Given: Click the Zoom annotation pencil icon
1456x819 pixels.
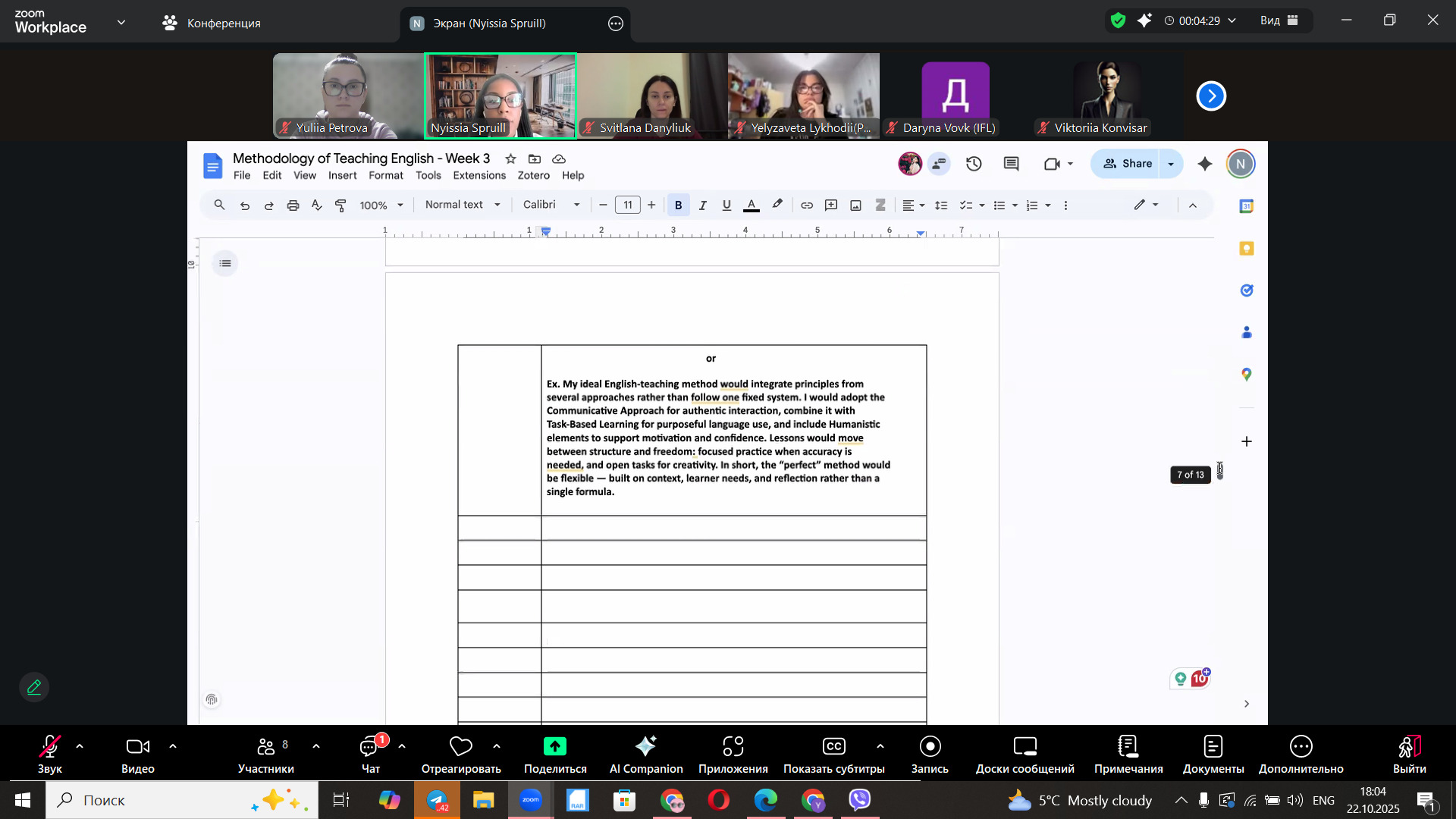Looking at the screenshot, I should [34, 687].
